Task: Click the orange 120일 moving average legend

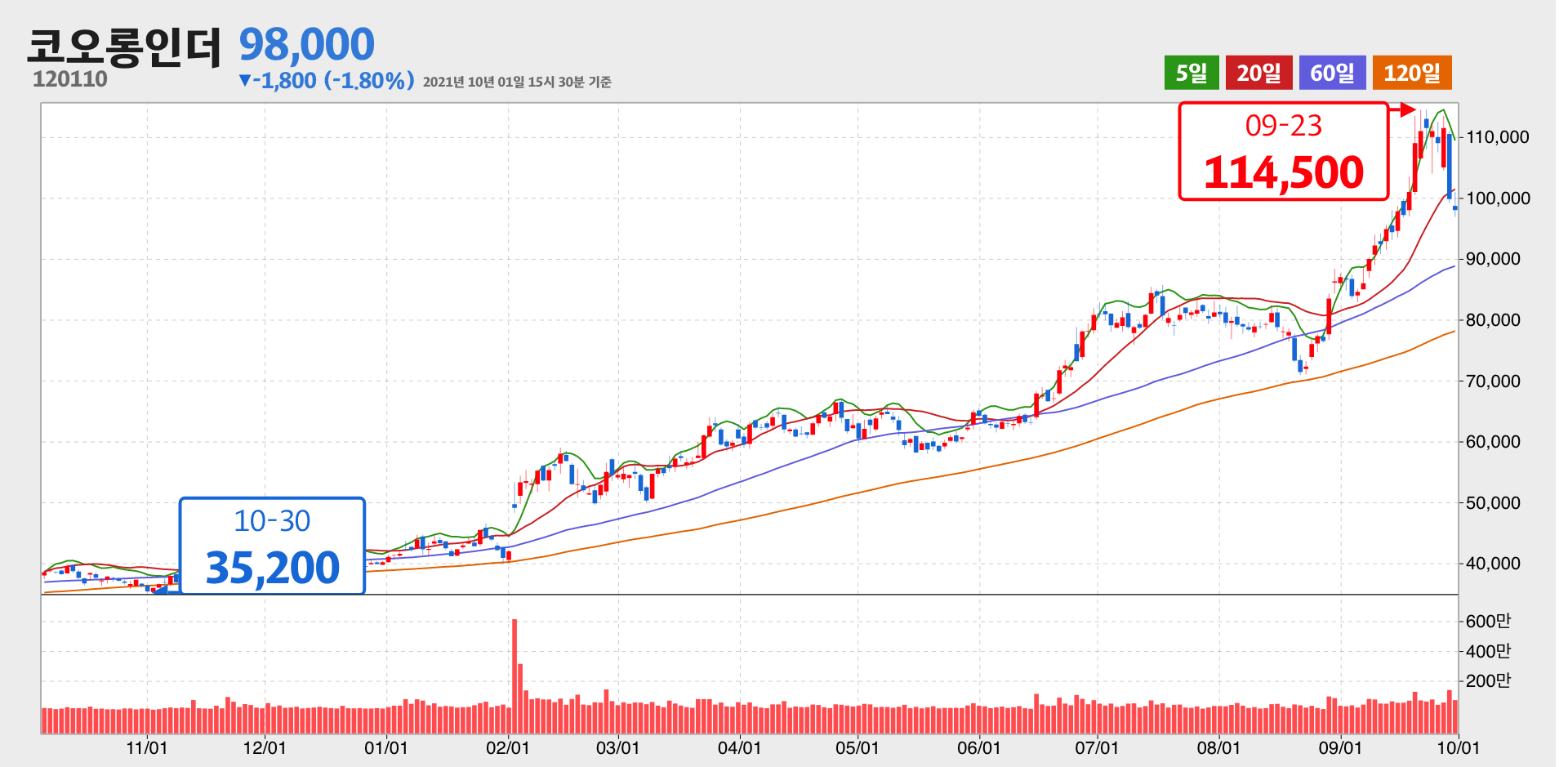Action: (x=1412, y=73)
